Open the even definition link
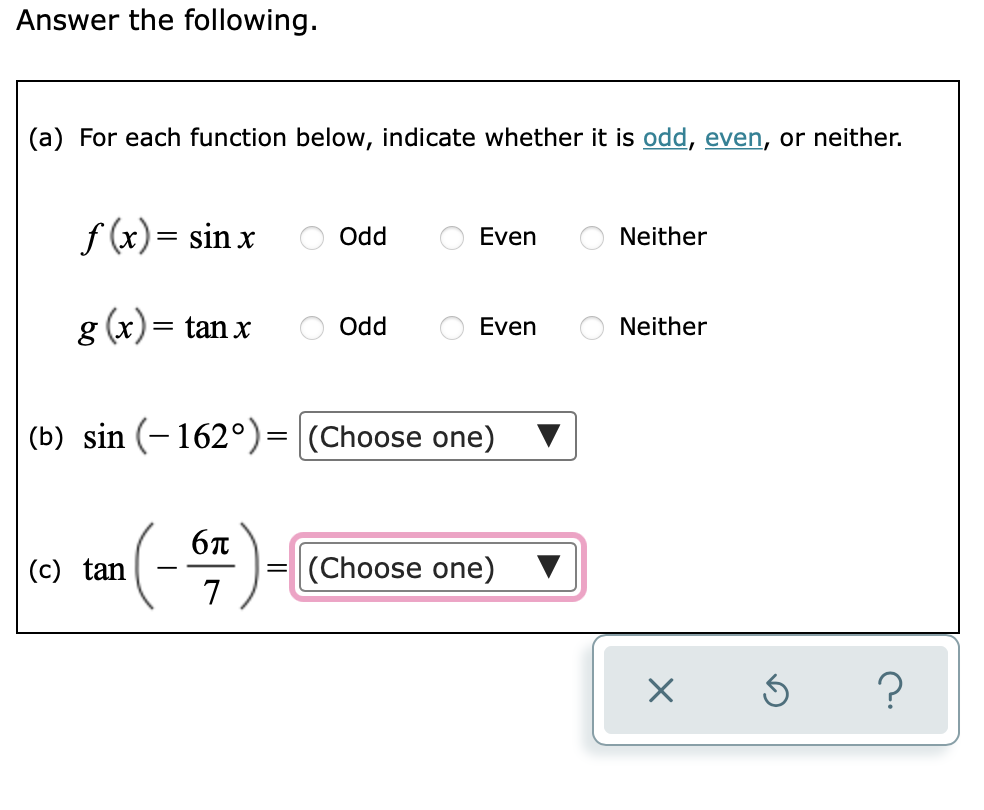 (x=733, y=138)
